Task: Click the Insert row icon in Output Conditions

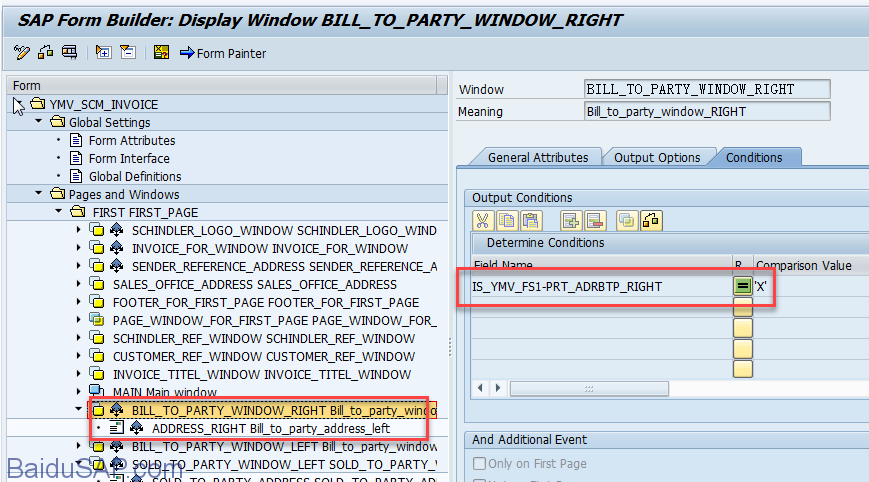Action: pos(570,221)
